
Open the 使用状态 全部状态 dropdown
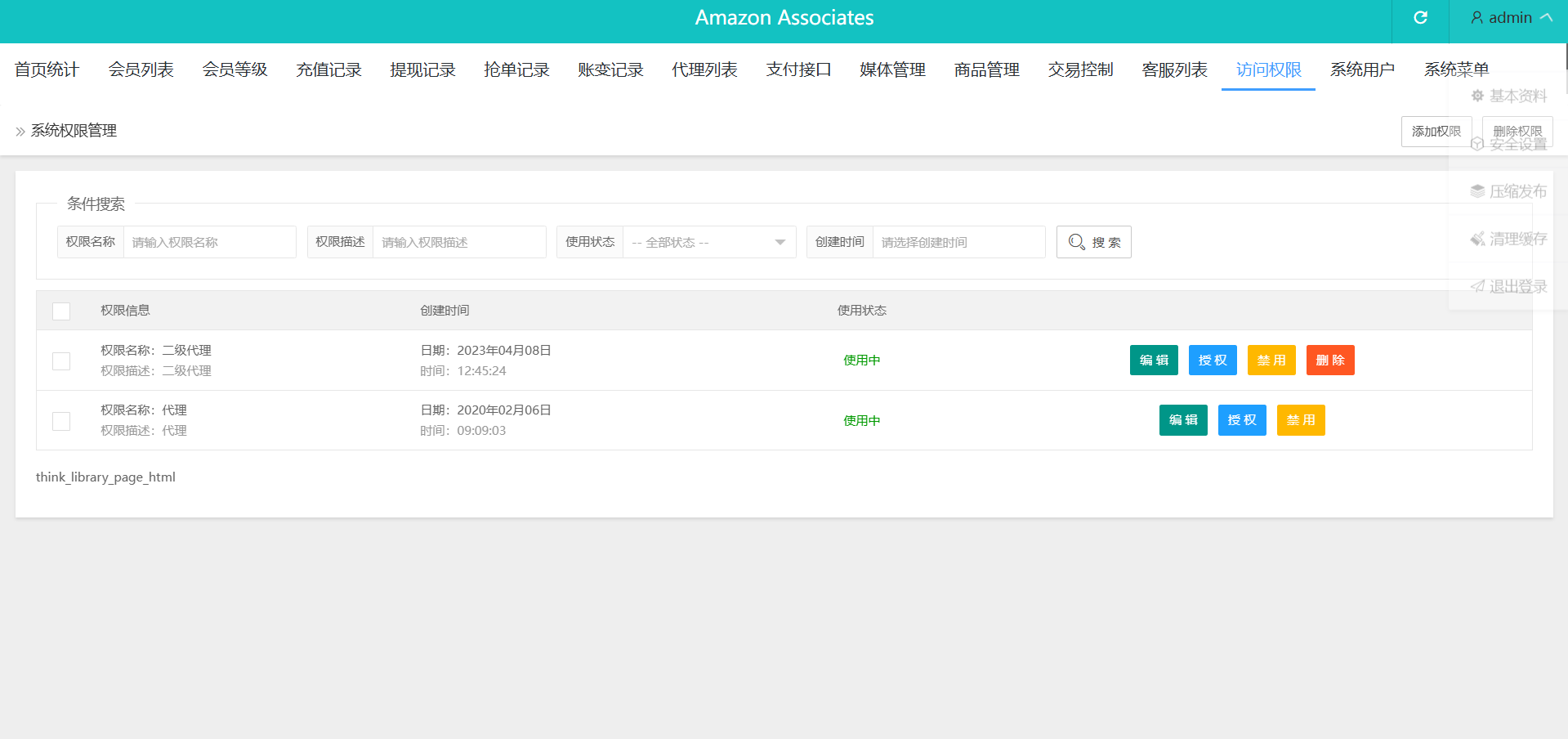tap(709, 242)
